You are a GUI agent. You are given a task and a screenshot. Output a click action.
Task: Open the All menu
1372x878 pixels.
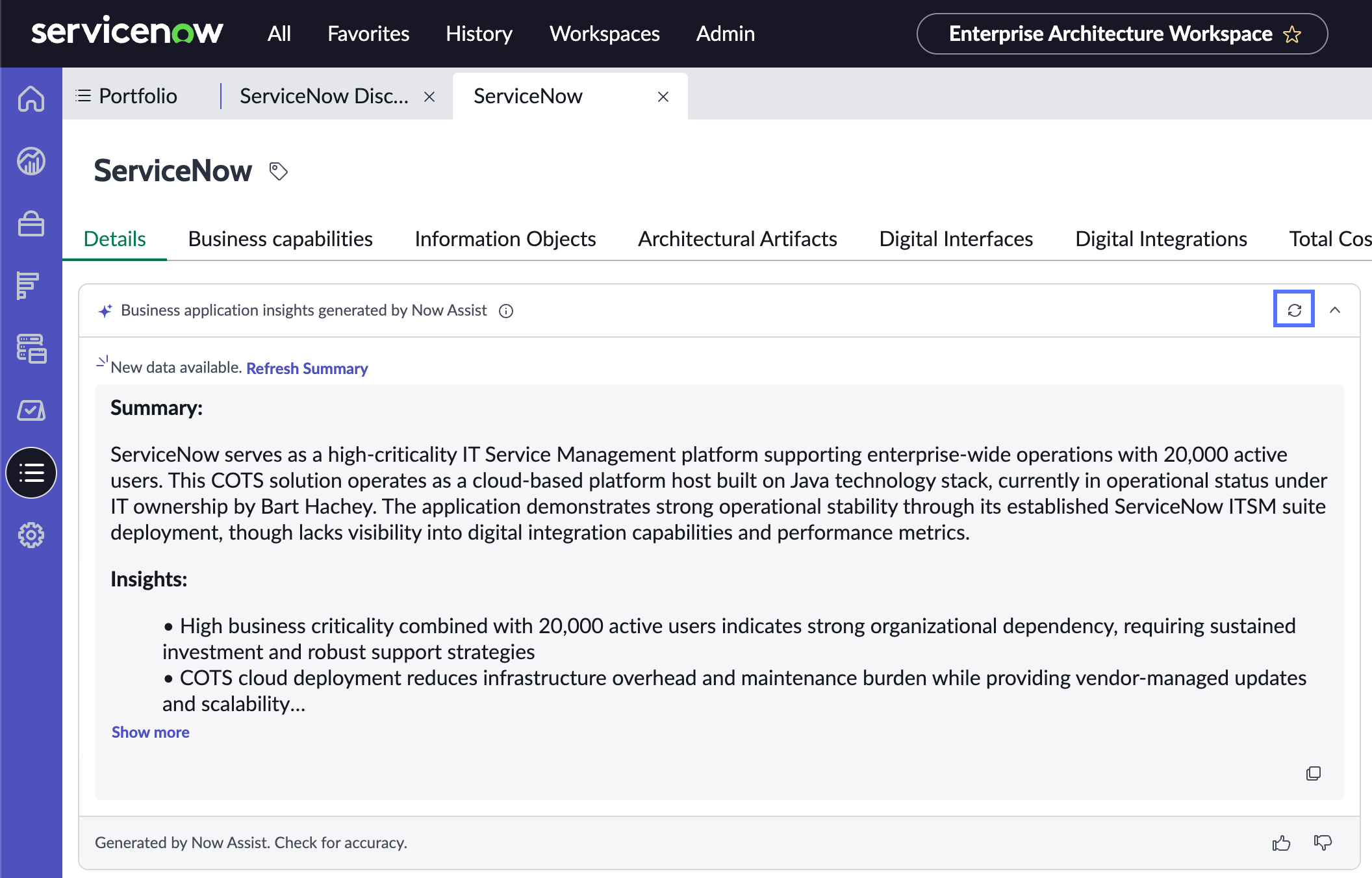click(x=279, y=34)
